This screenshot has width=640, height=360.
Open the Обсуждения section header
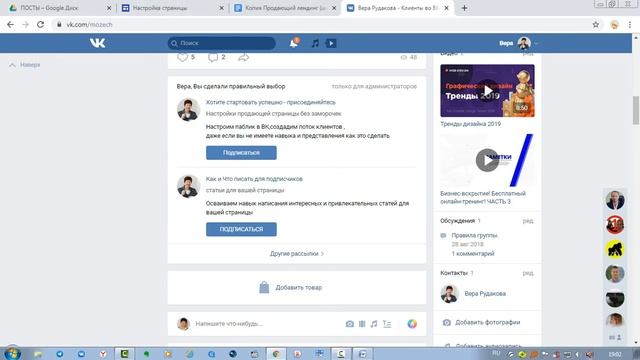pos(458,221)
